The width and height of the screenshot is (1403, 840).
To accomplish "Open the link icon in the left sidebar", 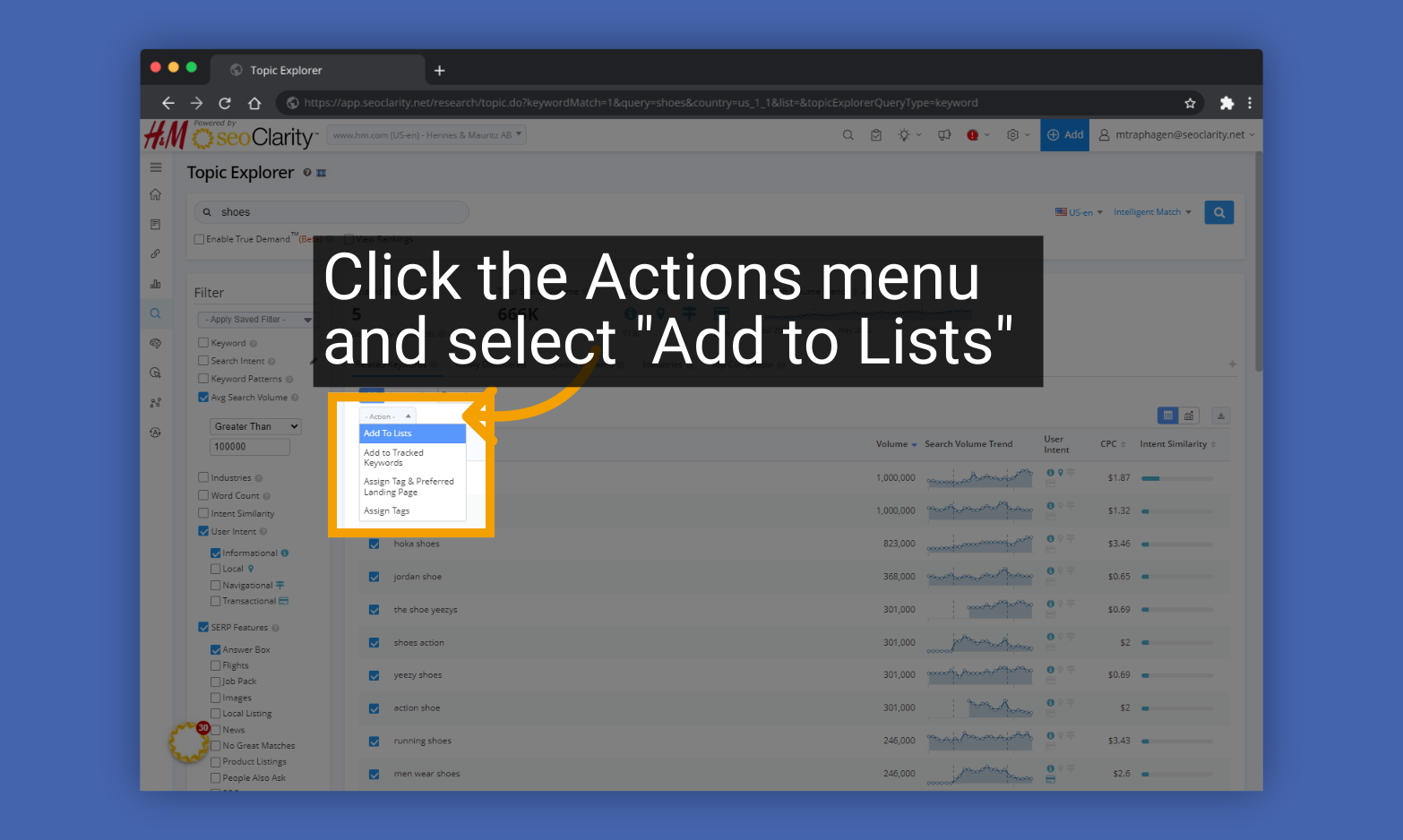I will 155,253.
